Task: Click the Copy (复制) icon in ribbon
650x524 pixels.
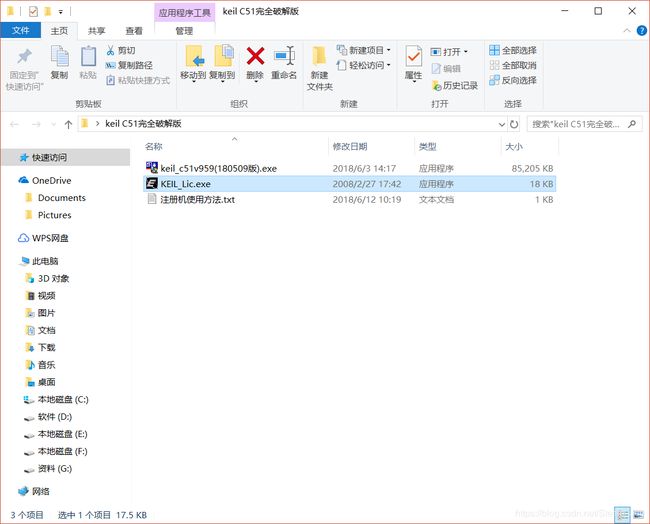Action: 59,56
